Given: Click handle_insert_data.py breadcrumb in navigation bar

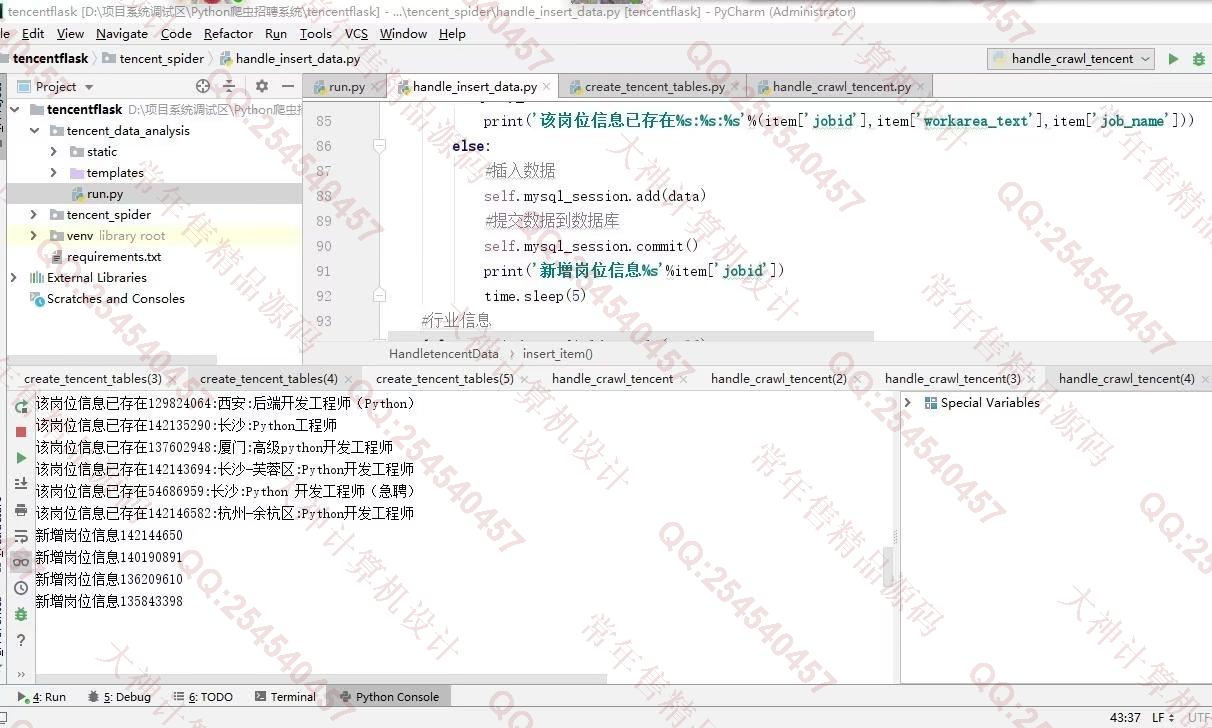Looking at the screenshot, I should point(290,59).
